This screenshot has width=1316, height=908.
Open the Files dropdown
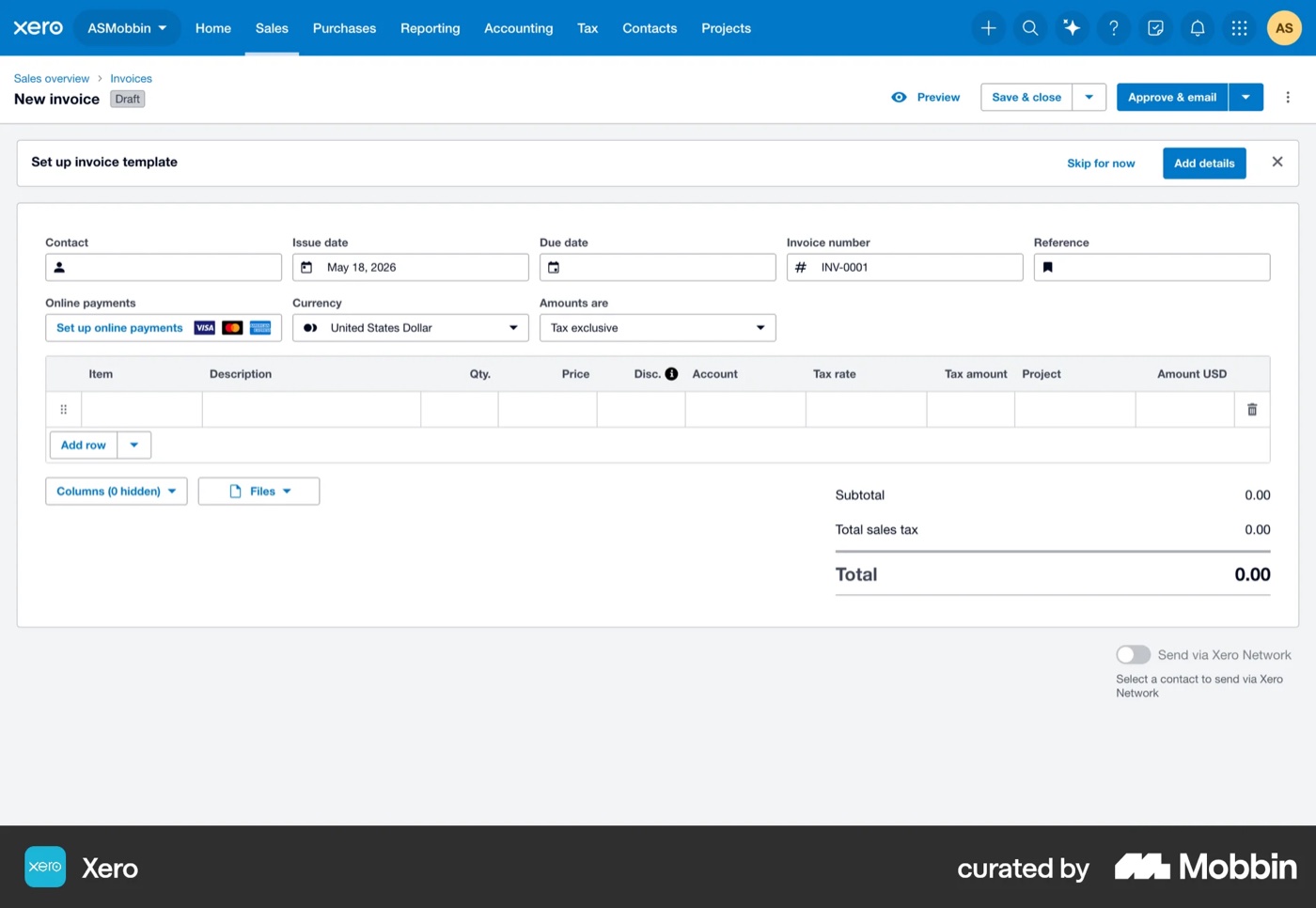[x=258, y=492]
